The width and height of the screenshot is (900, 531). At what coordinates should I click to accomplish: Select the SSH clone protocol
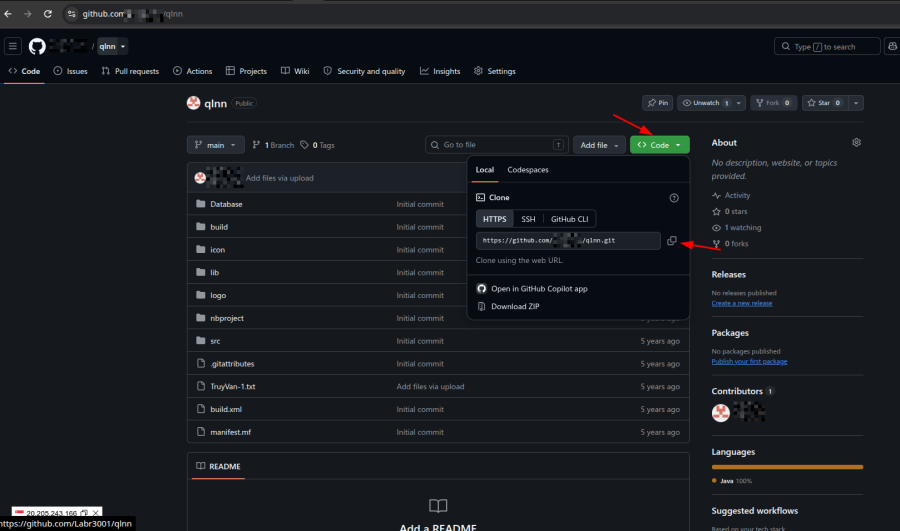click(528, 219)
